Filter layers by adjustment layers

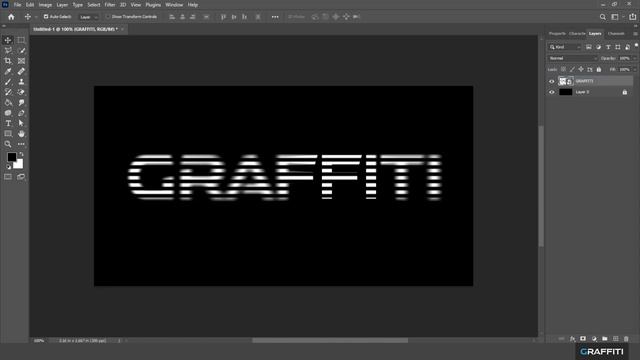598,47
